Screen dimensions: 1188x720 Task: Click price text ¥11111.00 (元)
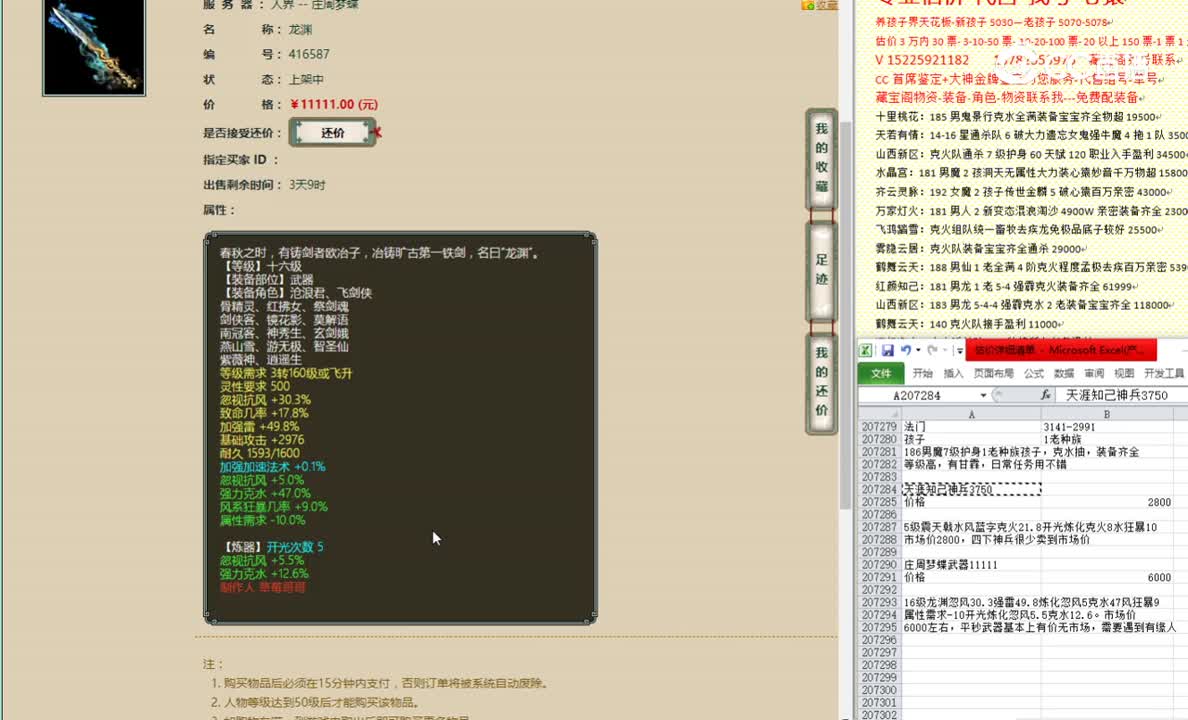[x=334, y=105]
